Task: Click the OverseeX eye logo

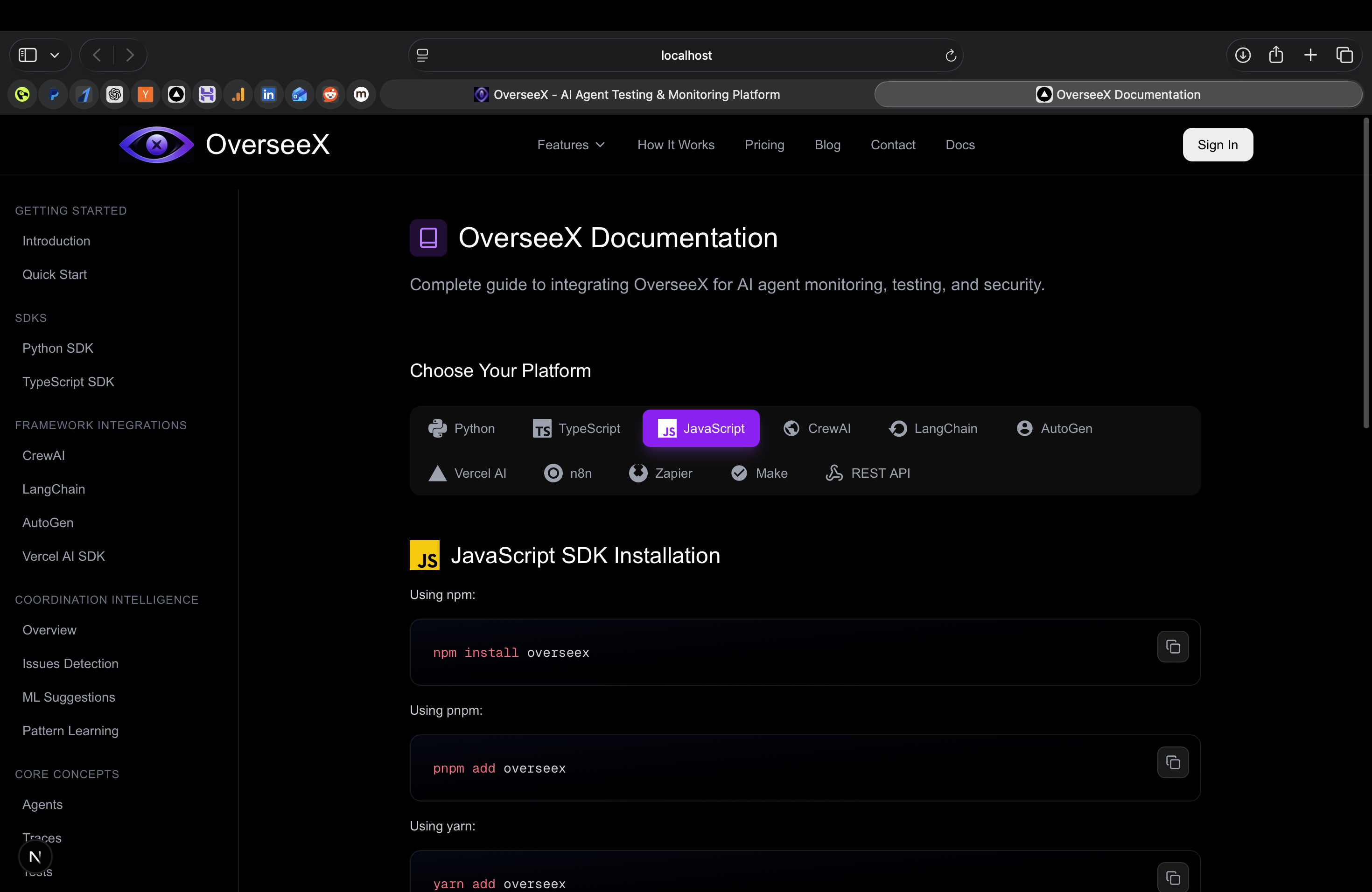Action: click(156, 145)
